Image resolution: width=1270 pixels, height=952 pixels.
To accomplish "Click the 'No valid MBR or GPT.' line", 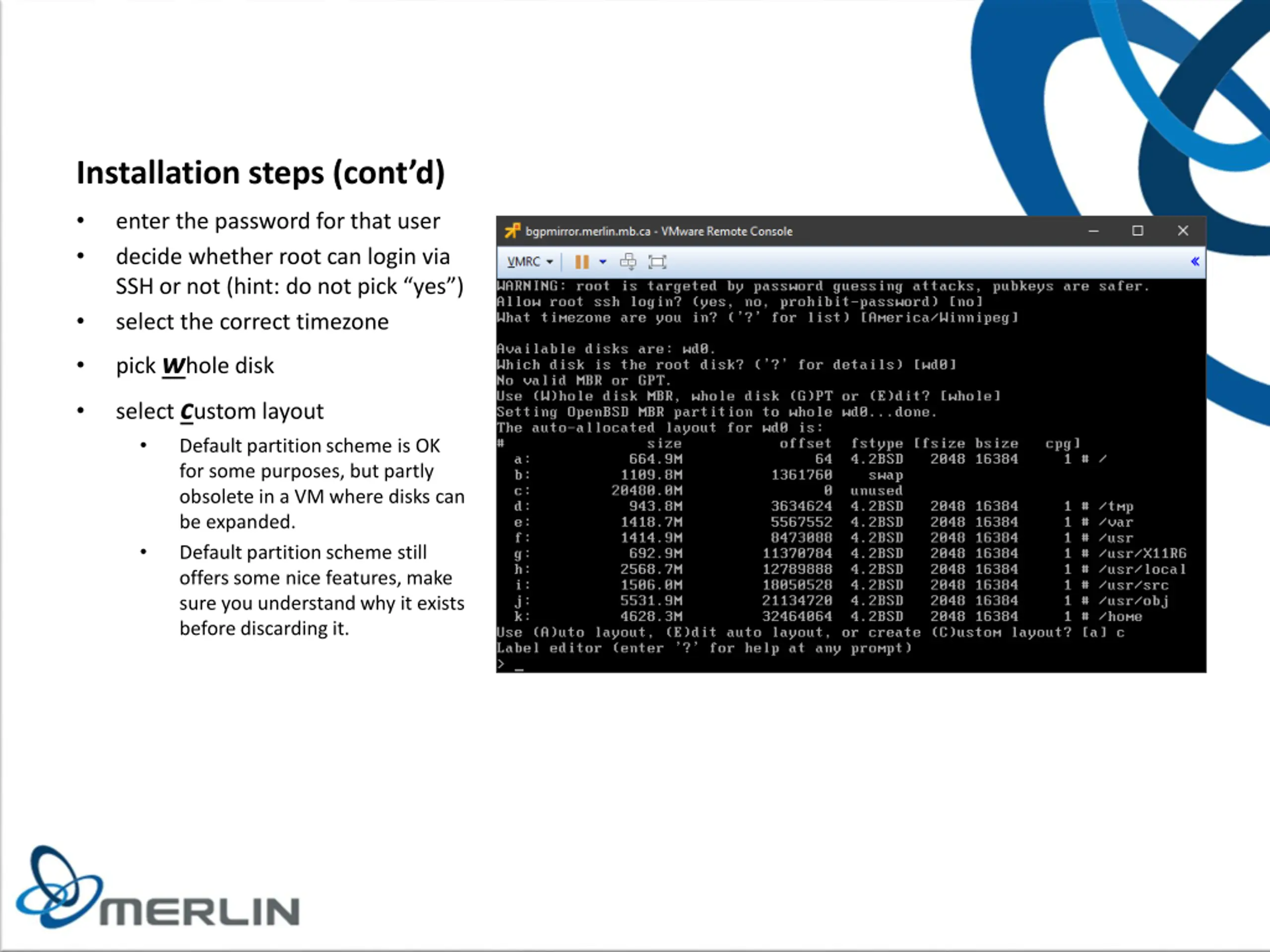I will pos(583,380).
